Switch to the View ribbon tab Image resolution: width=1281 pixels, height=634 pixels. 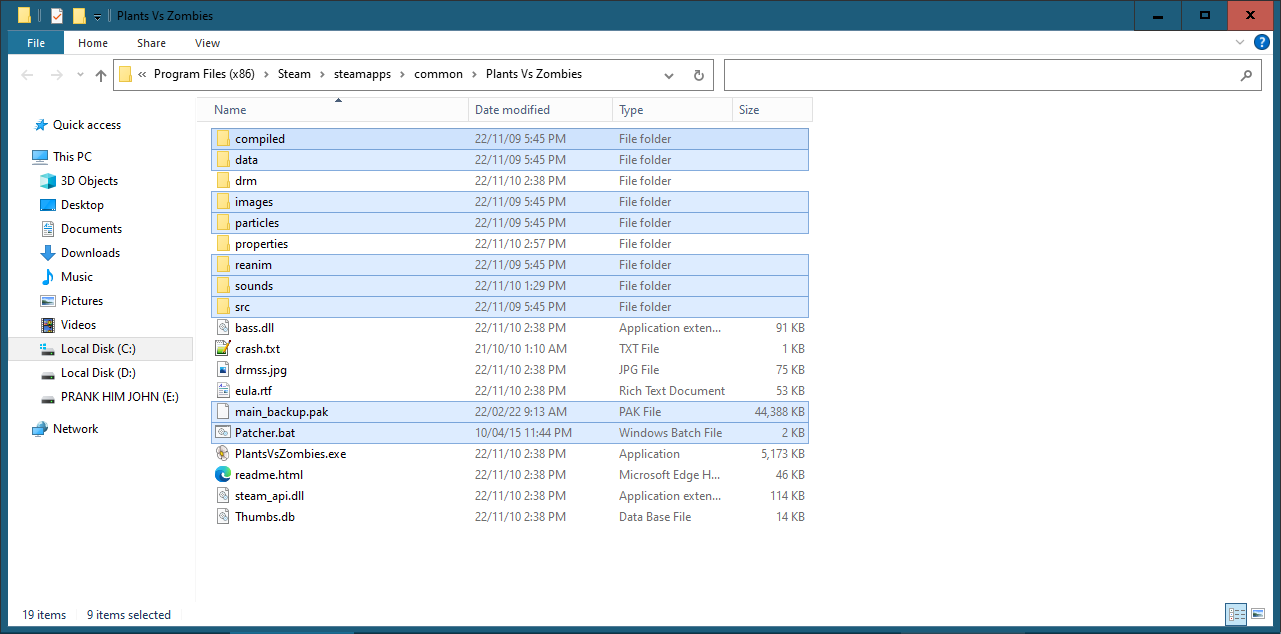click(x=208, y=43)
